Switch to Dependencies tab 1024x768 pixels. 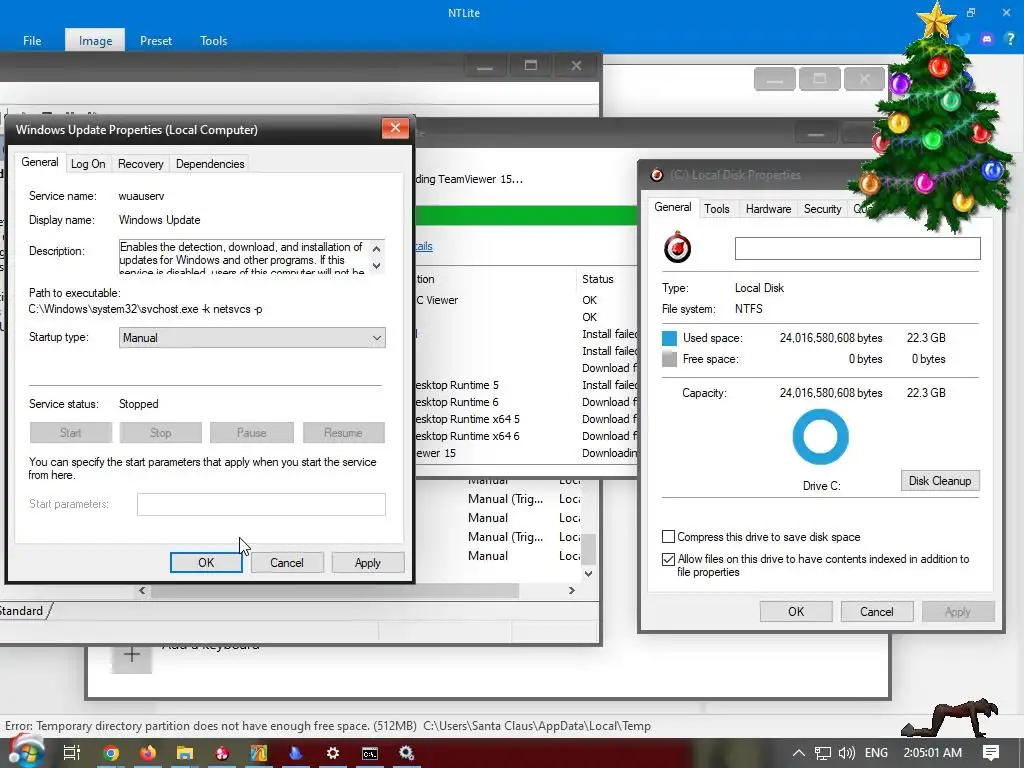click(210, 164)
